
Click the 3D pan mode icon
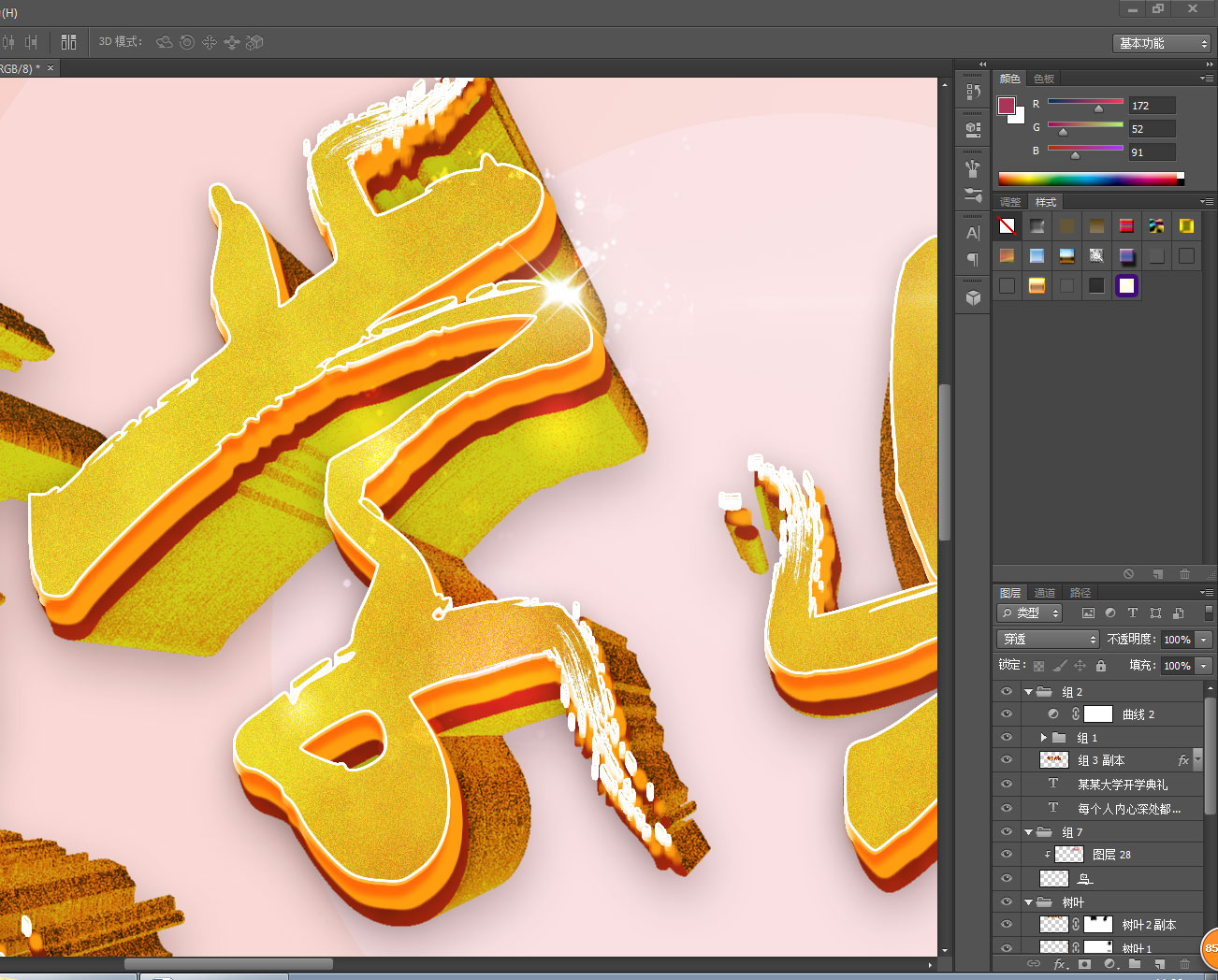tap(210, 42)
